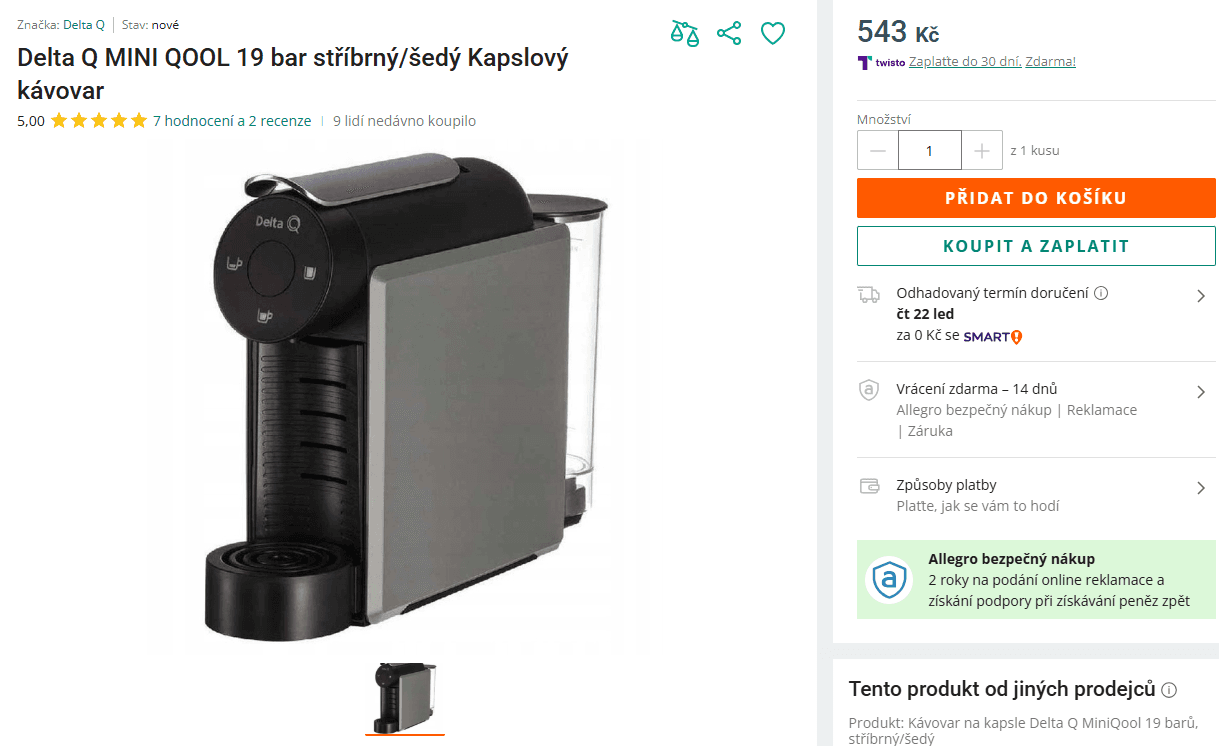
Task: Click the share icon
Action: pyautogui.click(x=729, y=33)
